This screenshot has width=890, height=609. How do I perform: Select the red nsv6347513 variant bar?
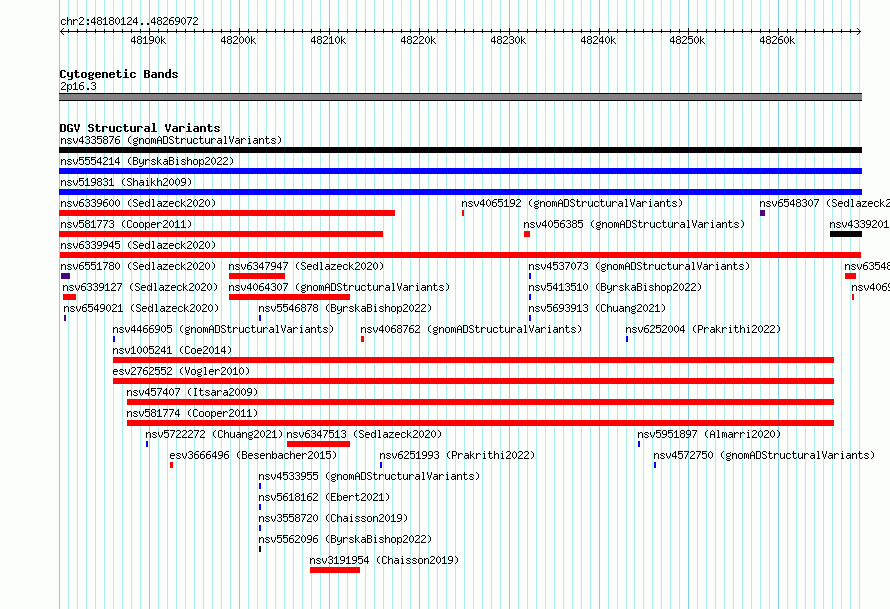318,444
